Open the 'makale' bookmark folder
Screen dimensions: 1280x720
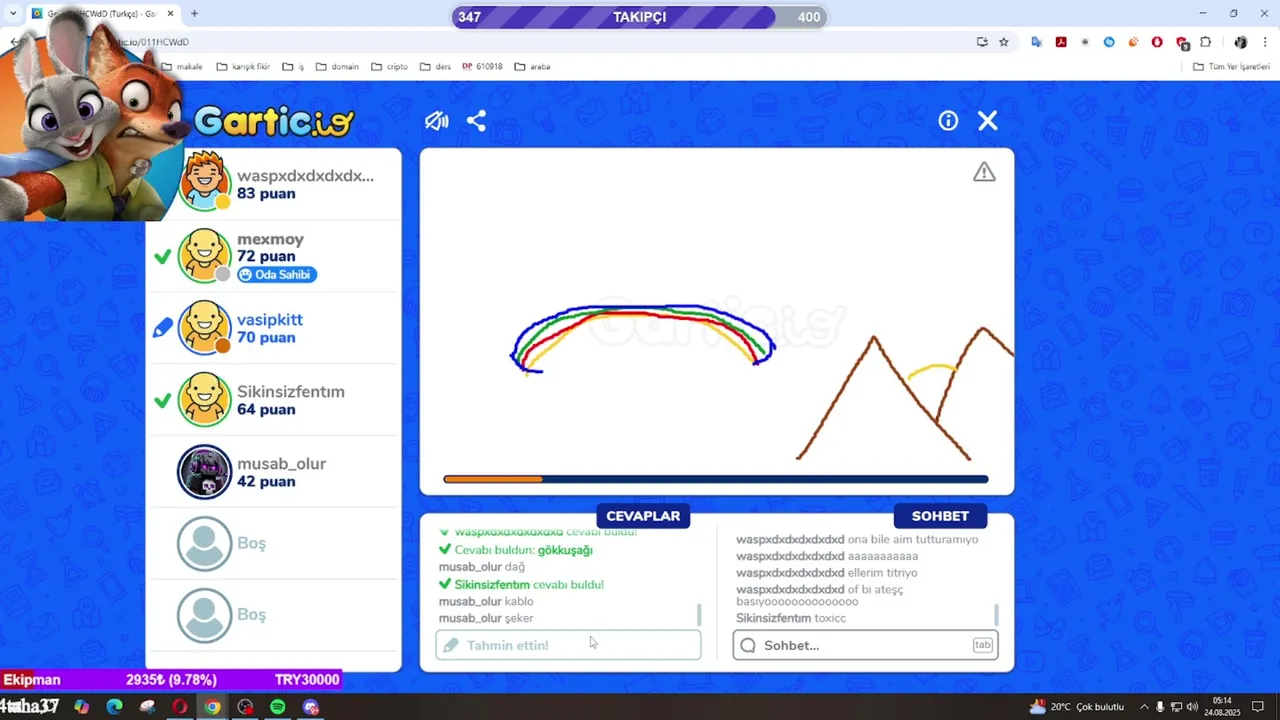pos(181,67)
